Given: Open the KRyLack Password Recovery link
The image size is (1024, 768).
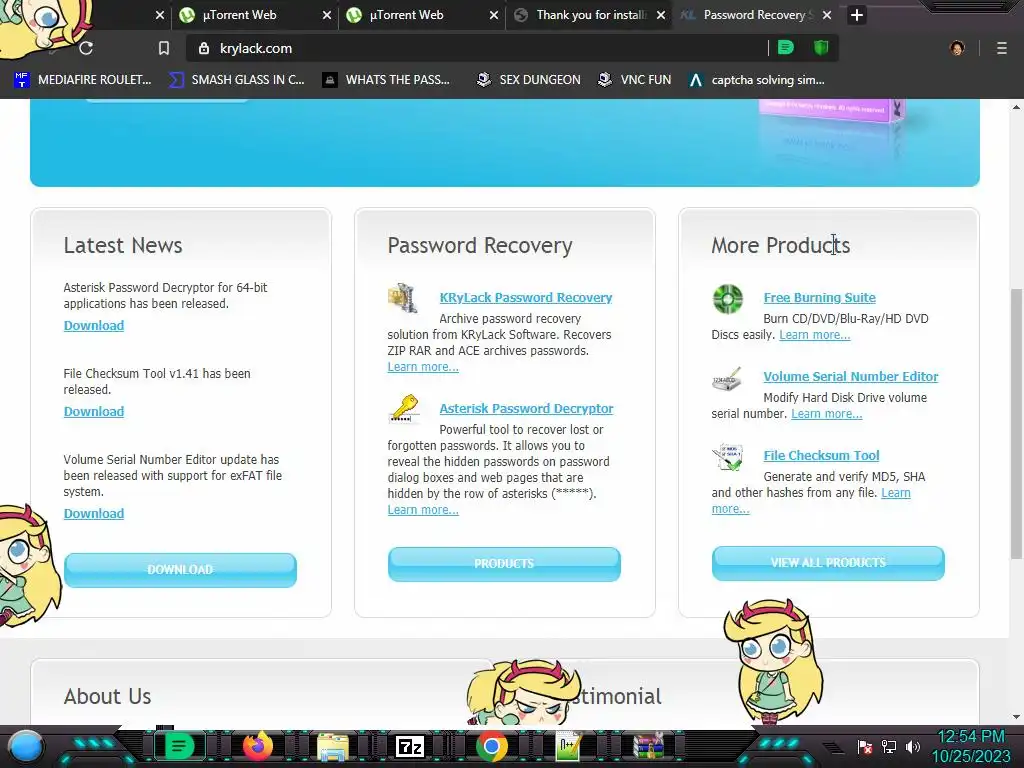Looking at the screenshot, I should pyautogui.click(x=526, y=297).
